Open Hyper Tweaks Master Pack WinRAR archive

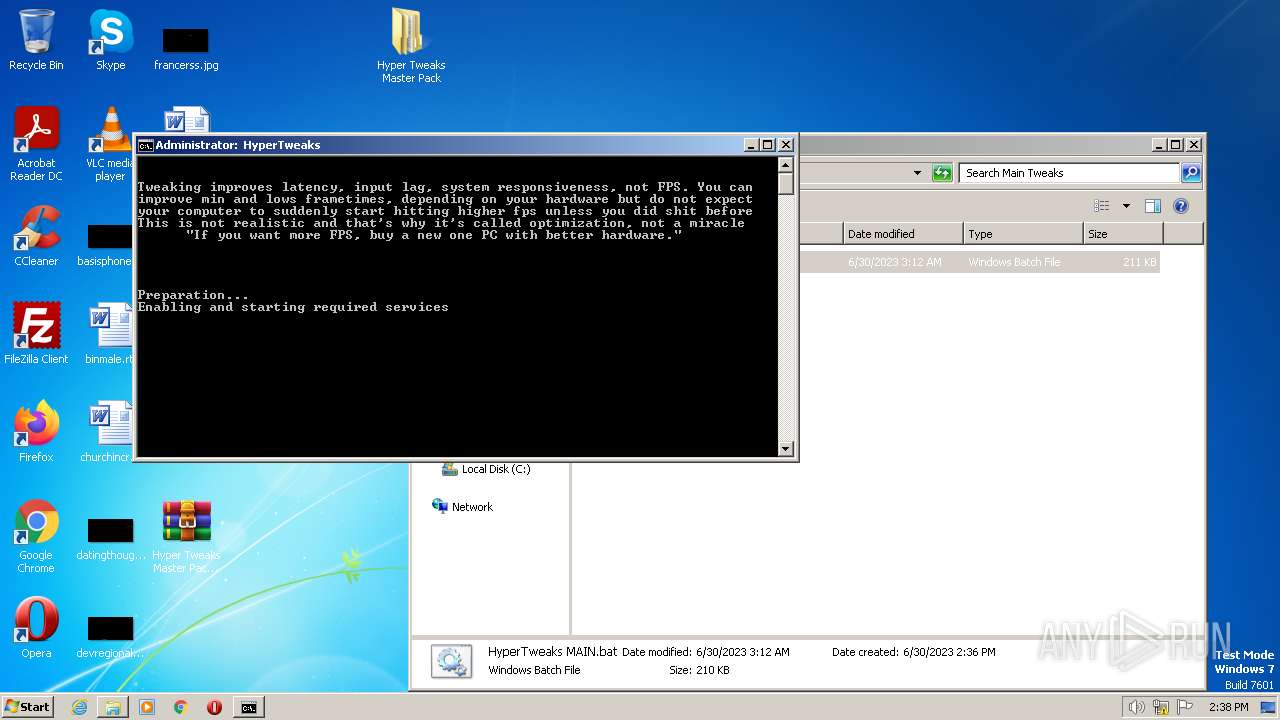(x=186, y=536)
